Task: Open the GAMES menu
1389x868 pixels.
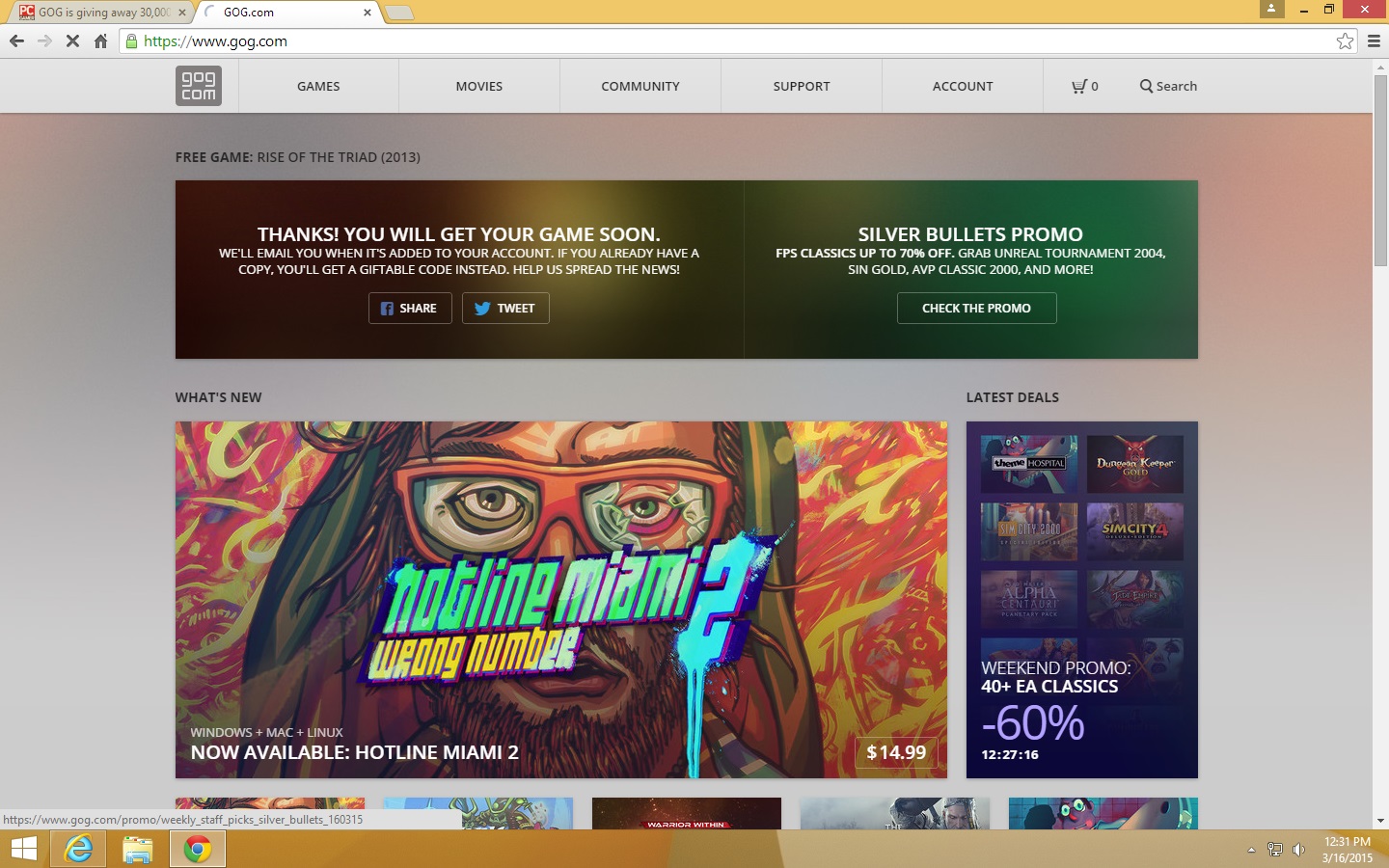Action: coord(318,86)
